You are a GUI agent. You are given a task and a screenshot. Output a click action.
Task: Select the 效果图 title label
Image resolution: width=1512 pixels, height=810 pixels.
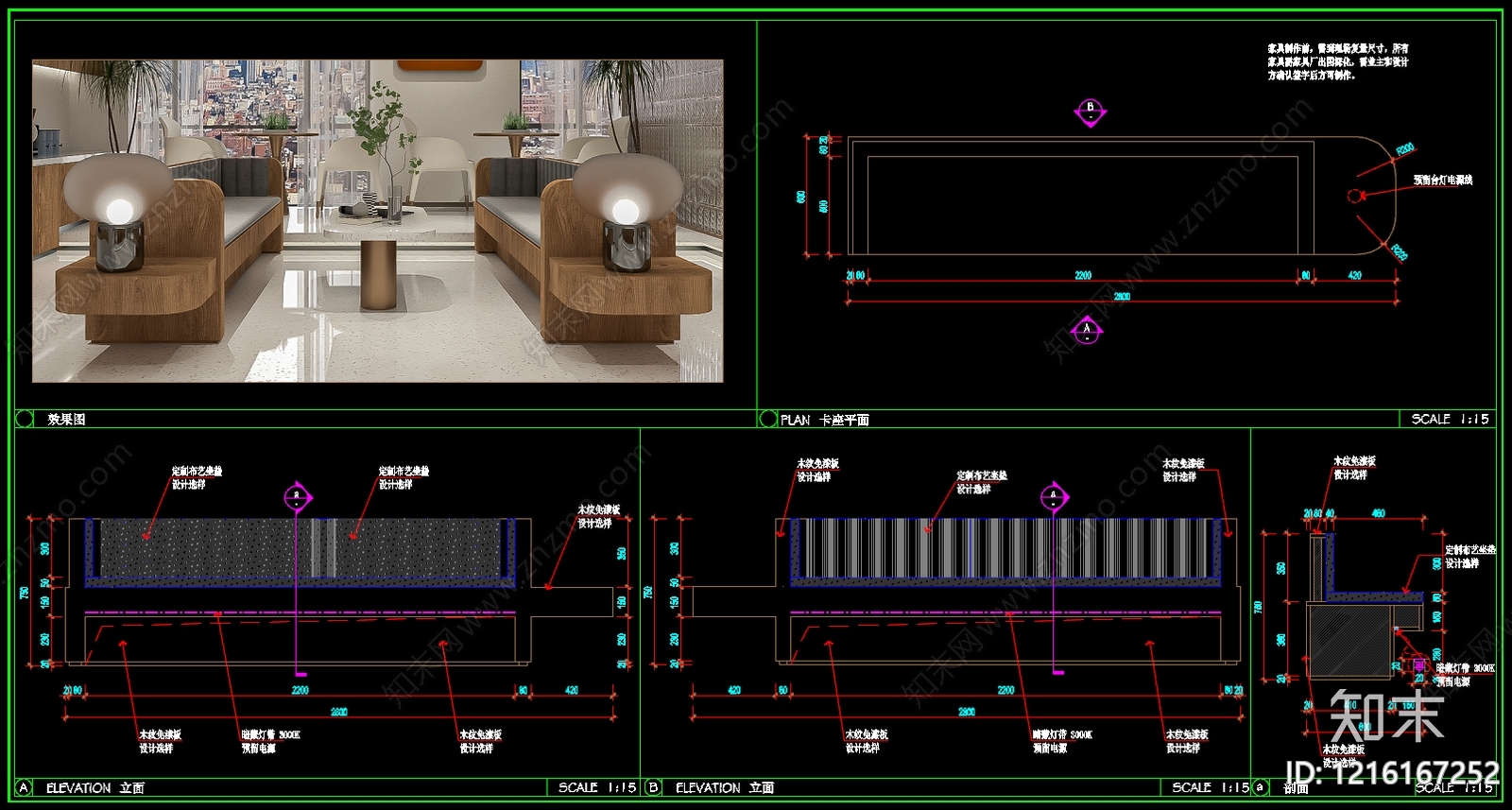coord(66,419)
